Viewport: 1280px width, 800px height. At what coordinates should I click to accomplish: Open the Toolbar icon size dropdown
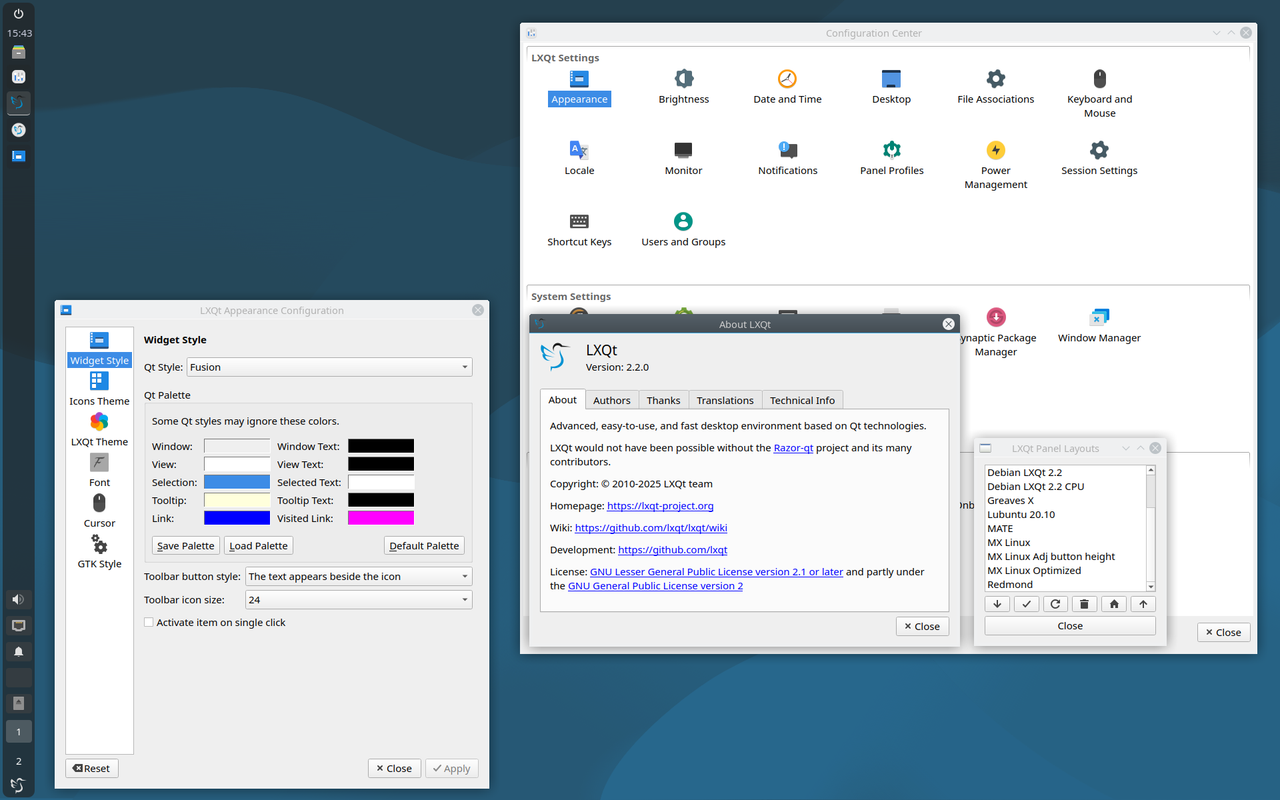pyautogui.click(x=358, y=600)
